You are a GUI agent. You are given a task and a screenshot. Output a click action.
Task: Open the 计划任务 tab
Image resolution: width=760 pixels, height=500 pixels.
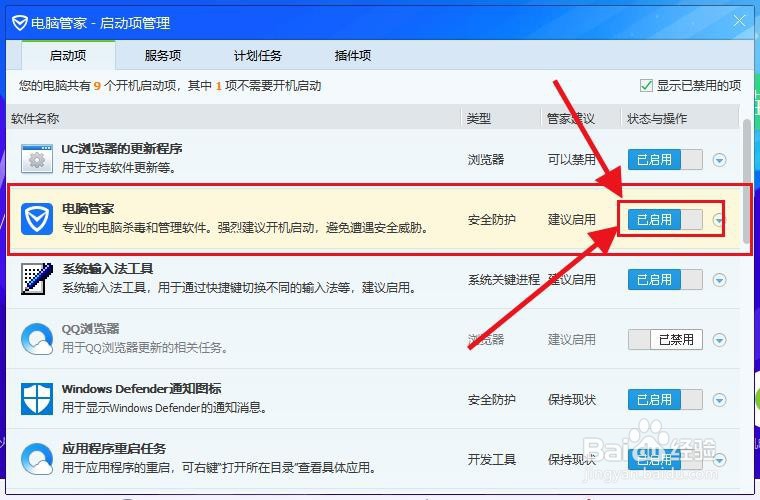[x=258, y=55]
